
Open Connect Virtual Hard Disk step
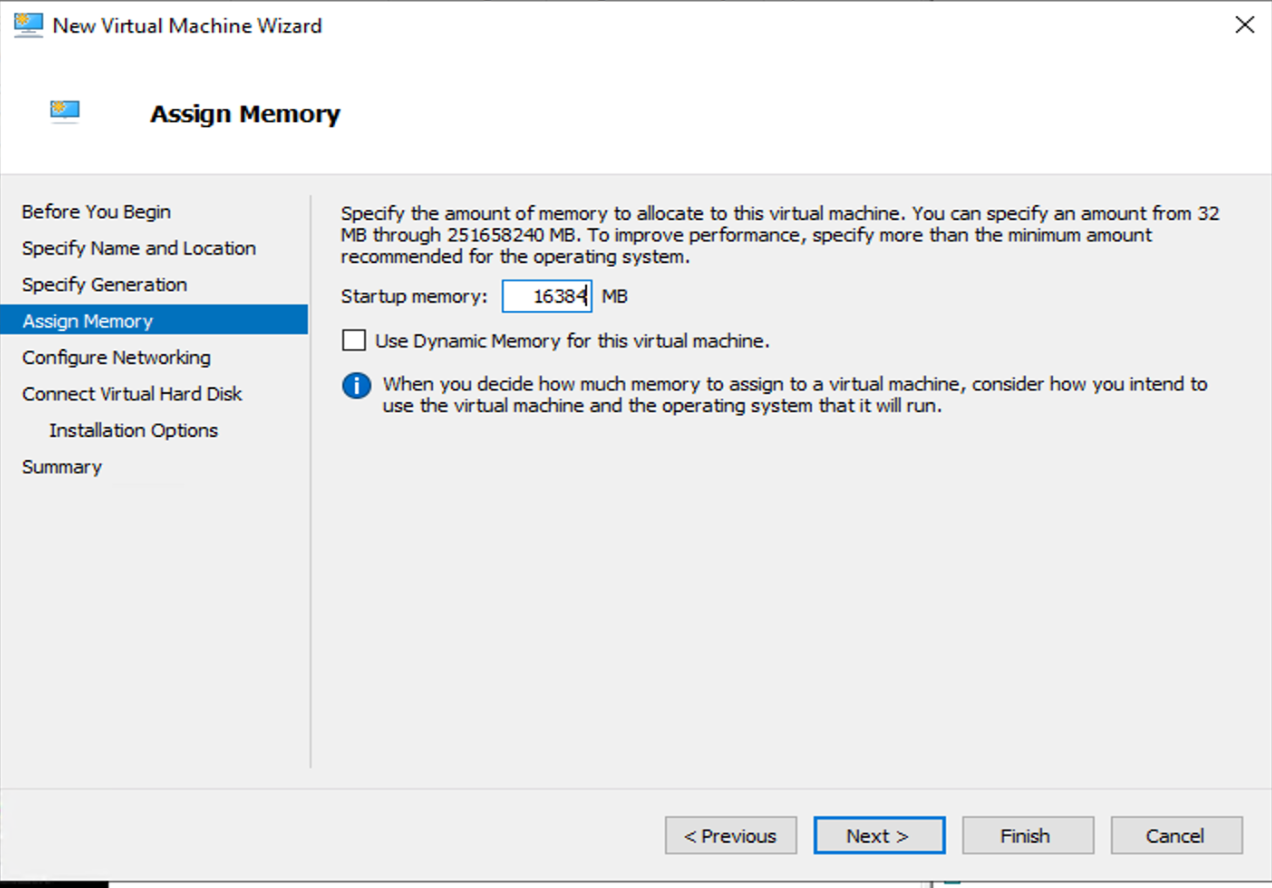coord(132,394)
